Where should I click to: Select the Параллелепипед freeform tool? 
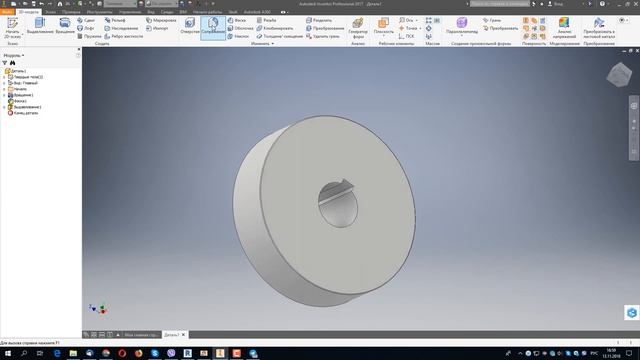click(462, 24)
